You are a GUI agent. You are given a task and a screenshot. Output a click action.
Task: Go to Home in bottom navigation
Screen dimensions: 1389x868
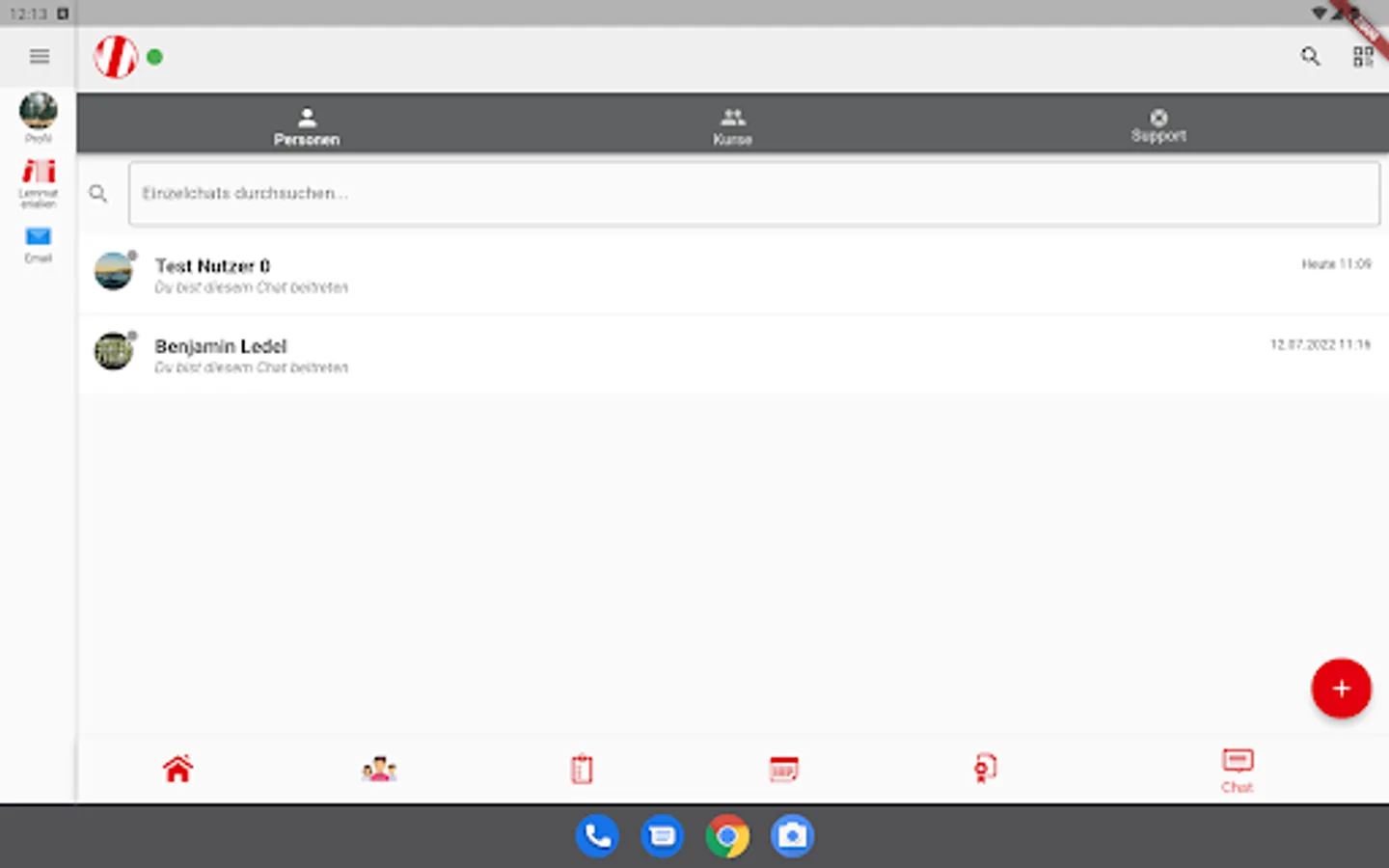click(177, 769)
